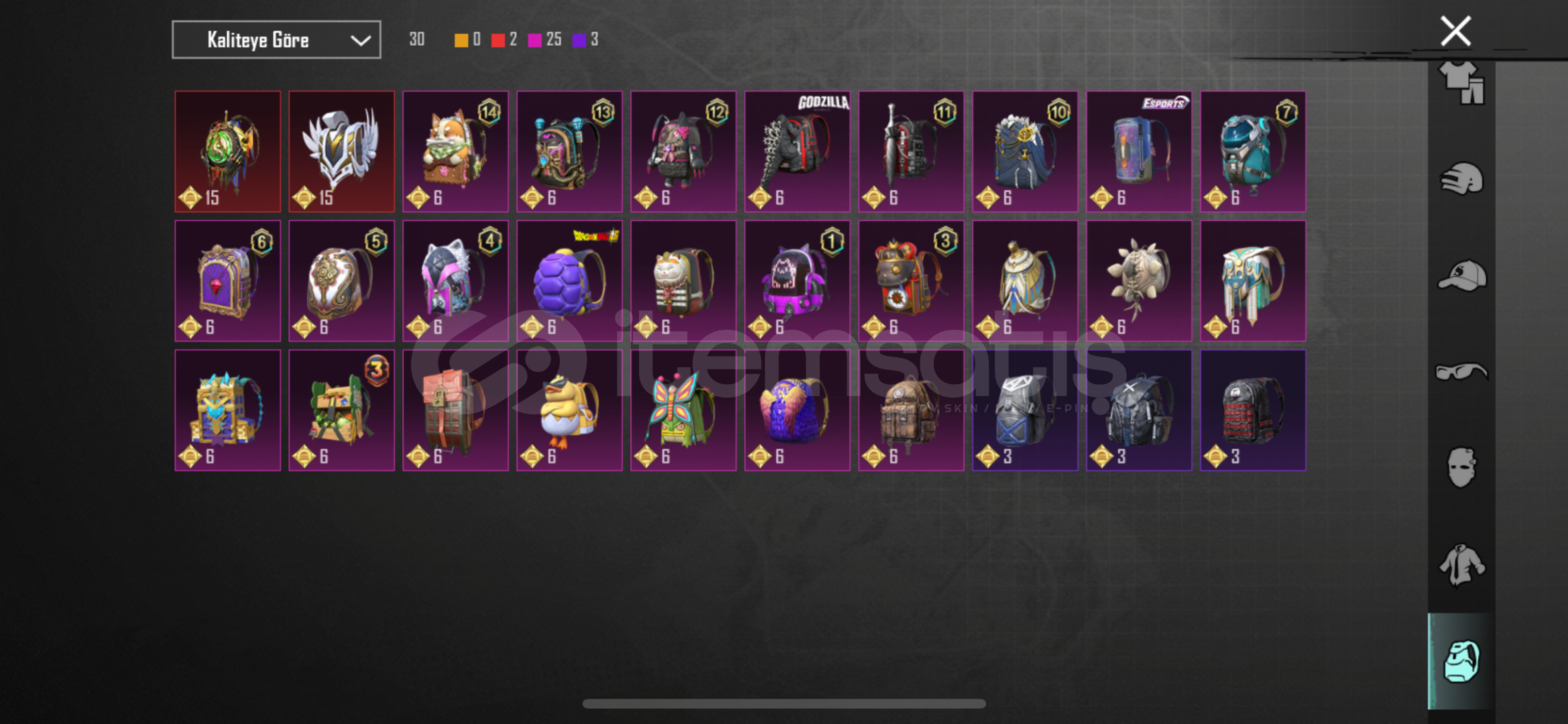This screenshot has width=1568, height=724.
Task: Filter by red quality swatch
Action: click(x=497, y=40)
